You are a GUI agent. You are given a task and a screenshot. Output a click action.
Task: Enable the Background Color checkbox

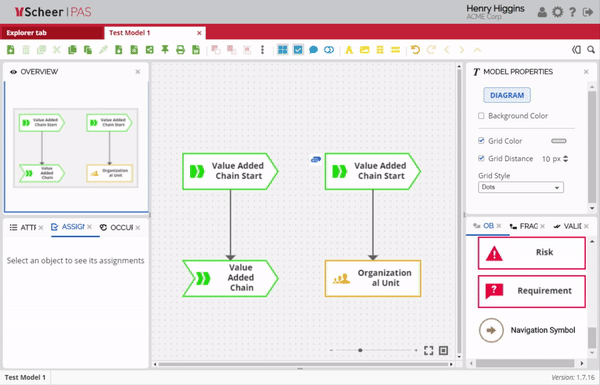pyautogui.click(x=481, y=116)
